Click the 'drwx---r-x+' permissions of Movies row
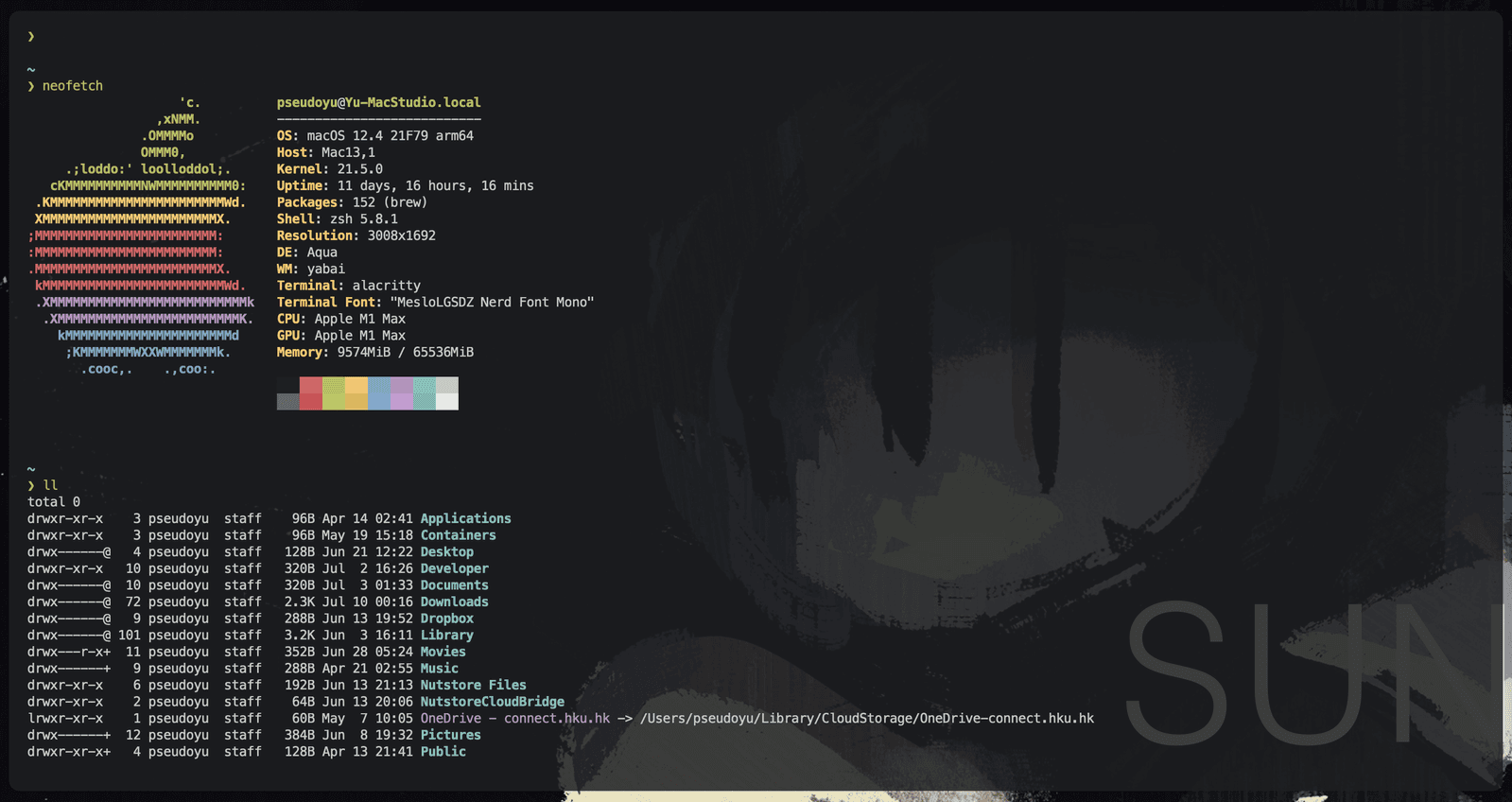This screenshot has height=802, width=1512. point(69,652)
